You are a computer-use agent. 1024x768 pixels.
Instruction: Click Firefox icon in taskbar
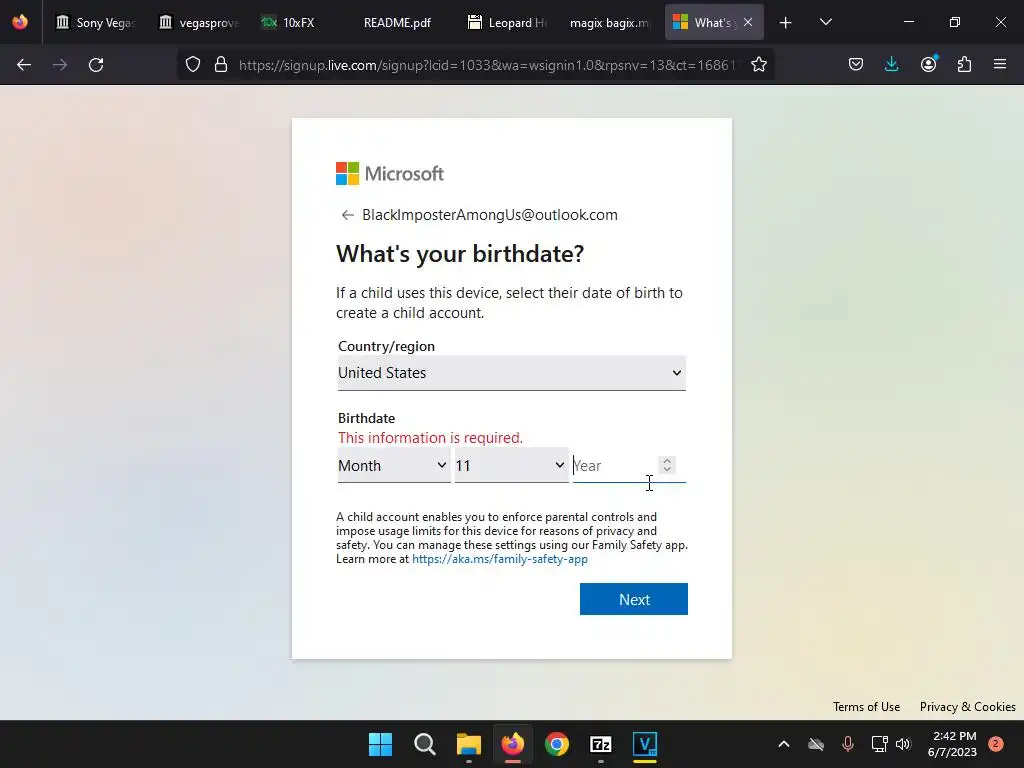point(513,744)
